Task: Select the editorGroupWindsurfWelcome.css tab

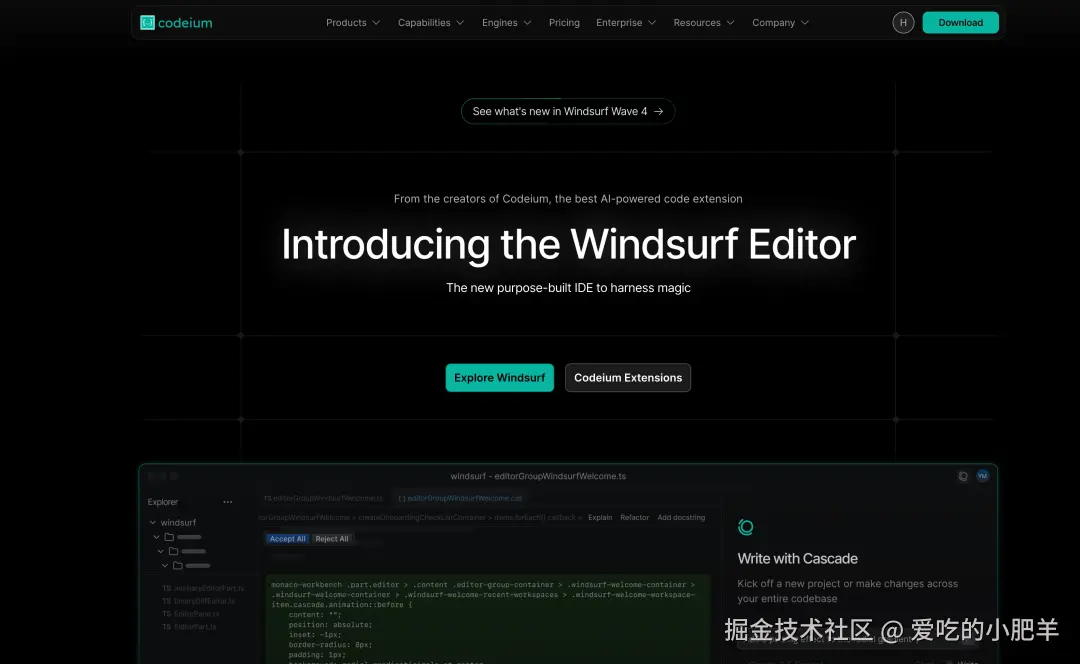Action: click(460, 498)
